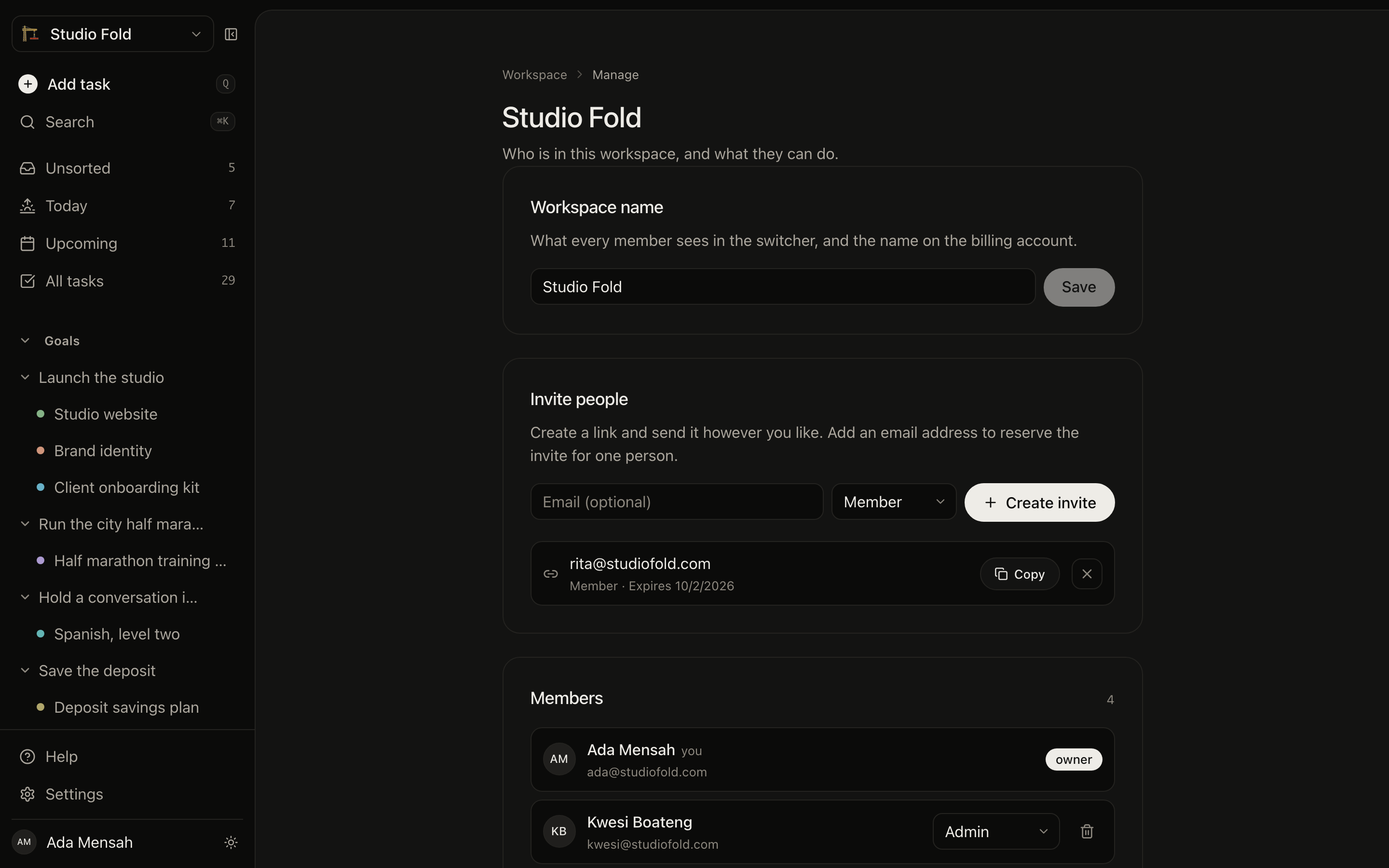The image size is (1389, 868).
Task: Open Ada Mensah's account avatar in the sidebar footer
Action: click(x=24, y=842)
